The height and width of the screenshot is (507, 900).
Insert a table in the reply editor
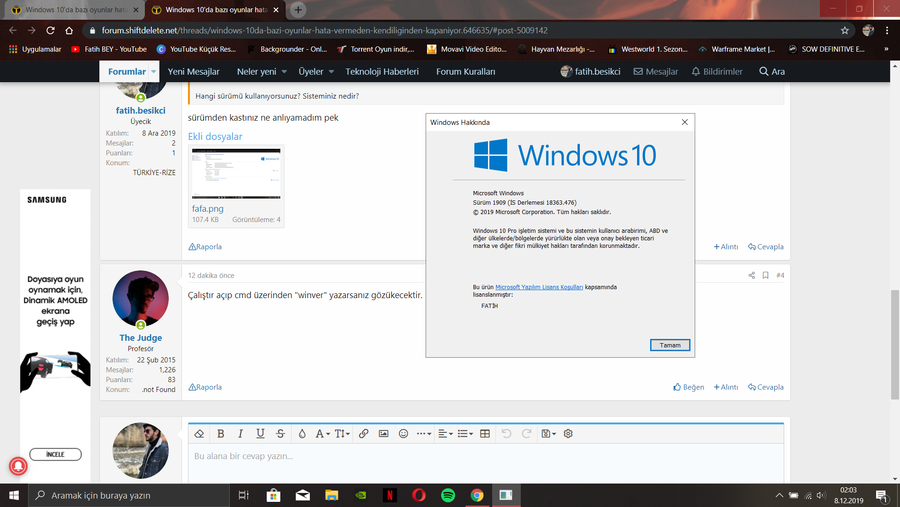click(485, 434)
